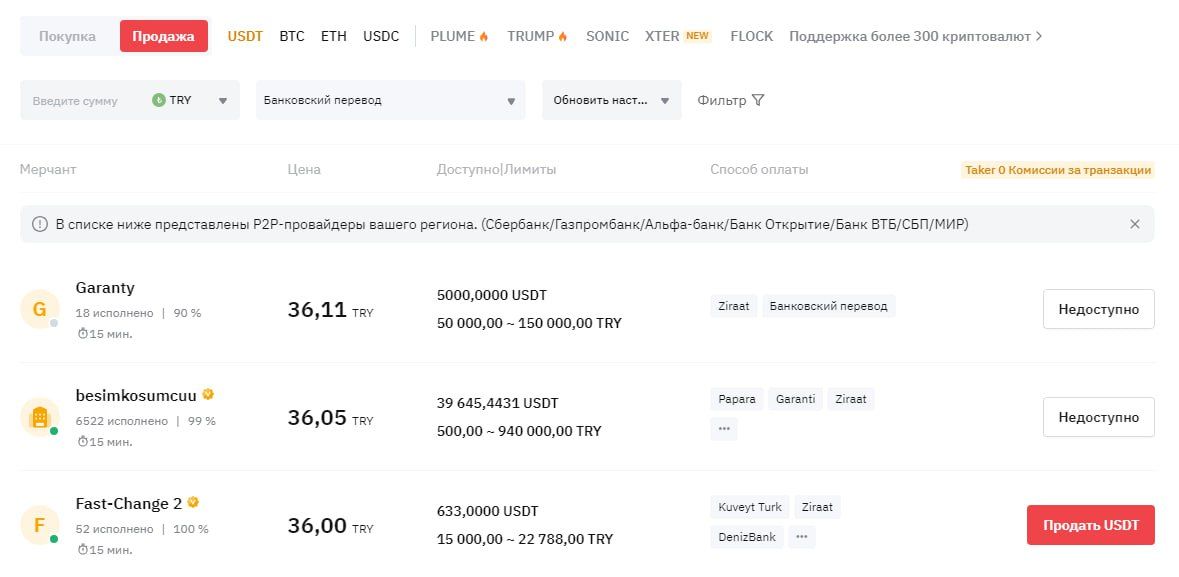Open the TRY currency dropdown
This screenshot has width=1179, height=577.
coord(191,100)
